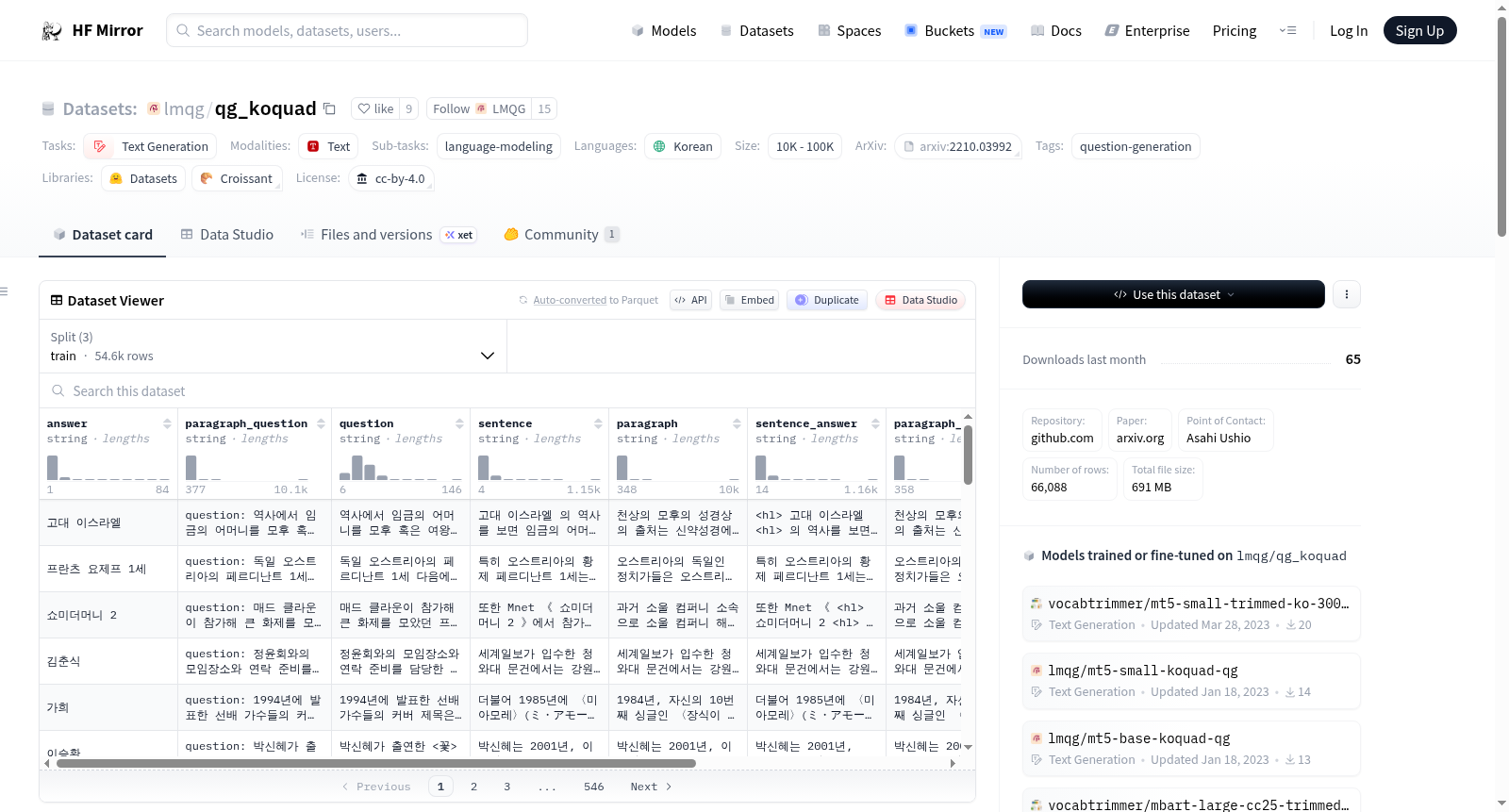This screenshot has width=1509, height=812.
Task: Click the question-generation tag
Action: pyautogui.click(x=1136, y=146)
